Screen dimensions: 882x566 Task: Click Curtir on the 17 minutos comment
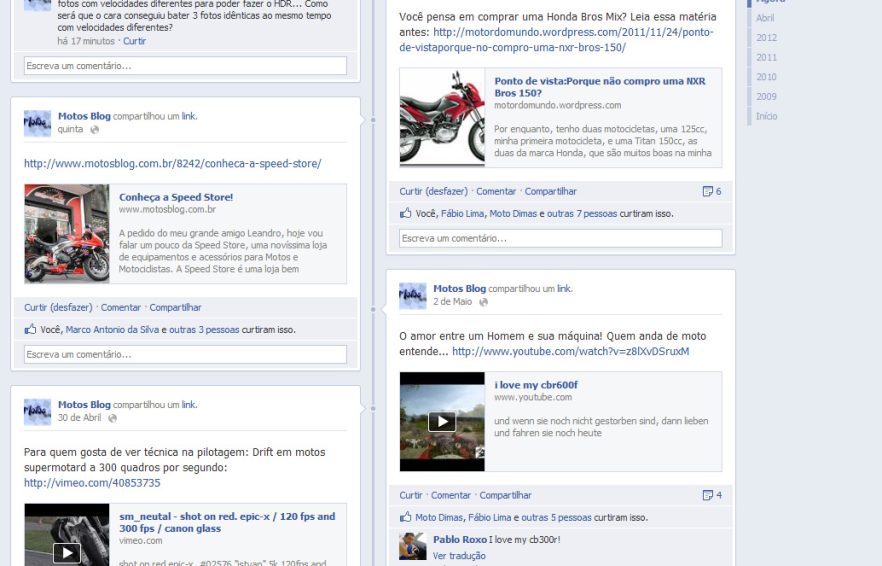pos(134,41)
